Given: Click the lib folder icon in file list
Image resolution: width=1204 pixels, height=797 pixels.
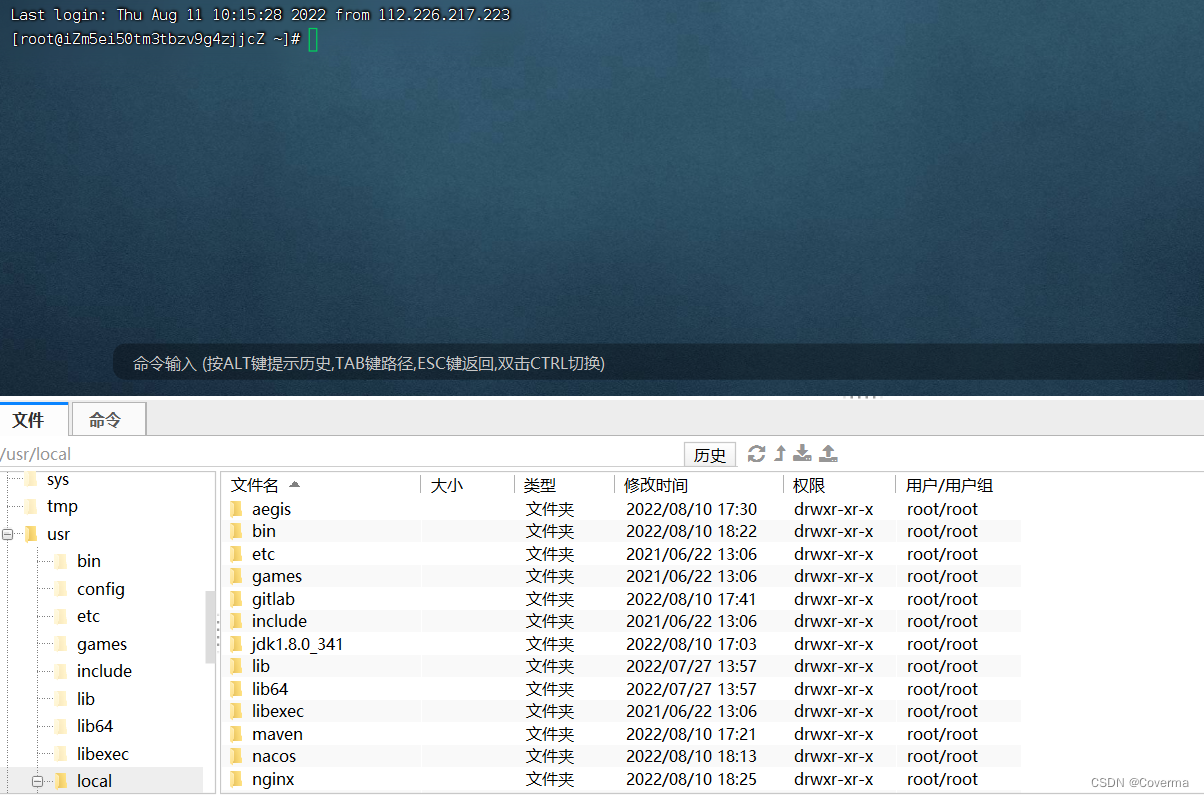Looking at the screenshot, I should (236, 666).
